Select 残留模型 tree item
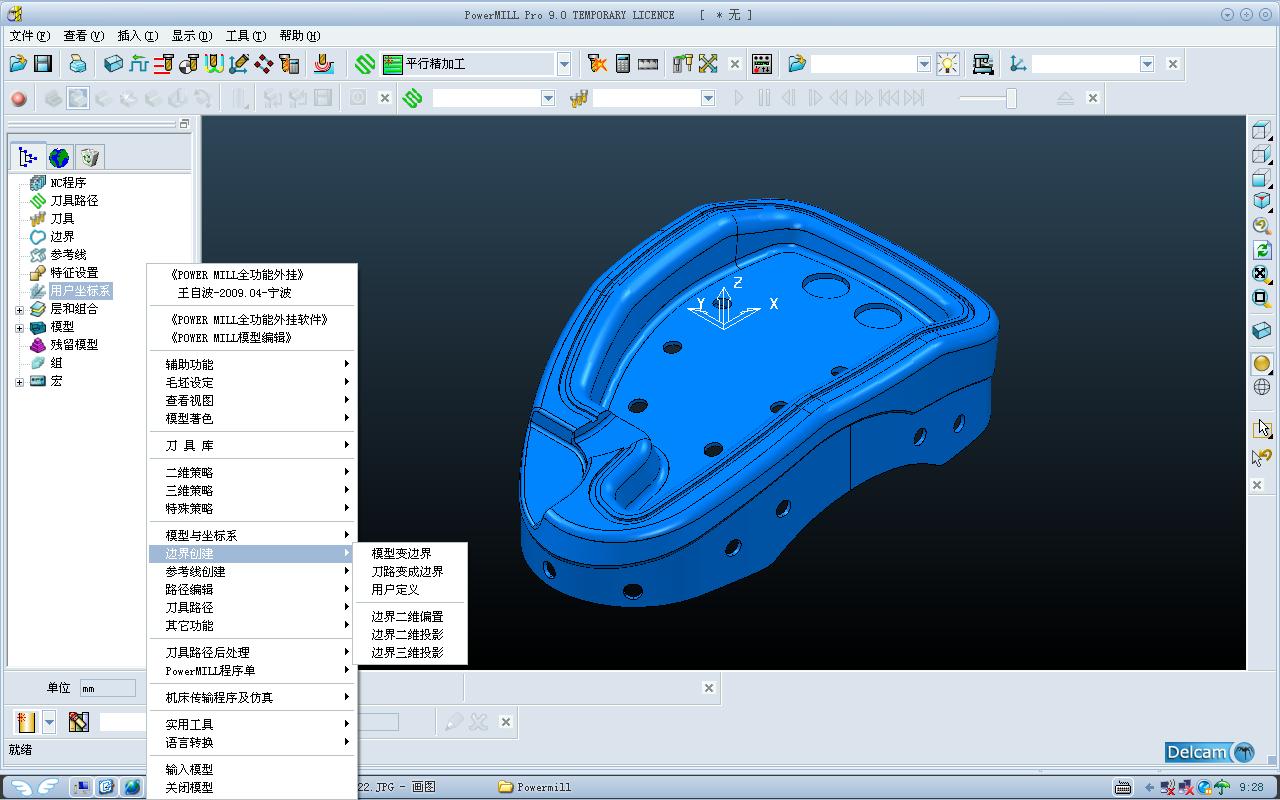 pyautogui.click(x=74, y=345)
